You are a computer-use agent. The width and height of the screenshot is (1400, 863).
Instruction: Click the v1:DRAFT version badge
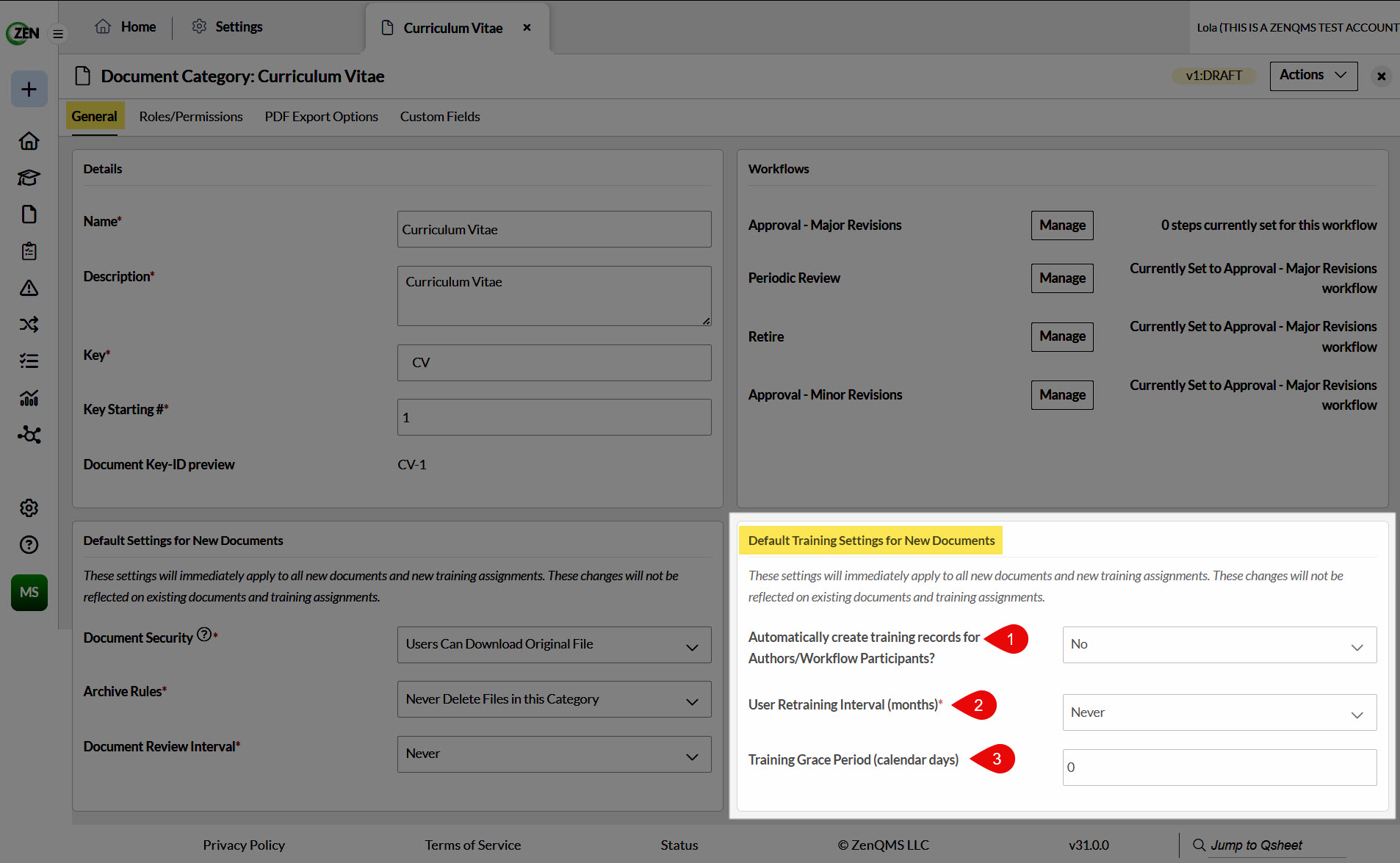(1213, 76)
